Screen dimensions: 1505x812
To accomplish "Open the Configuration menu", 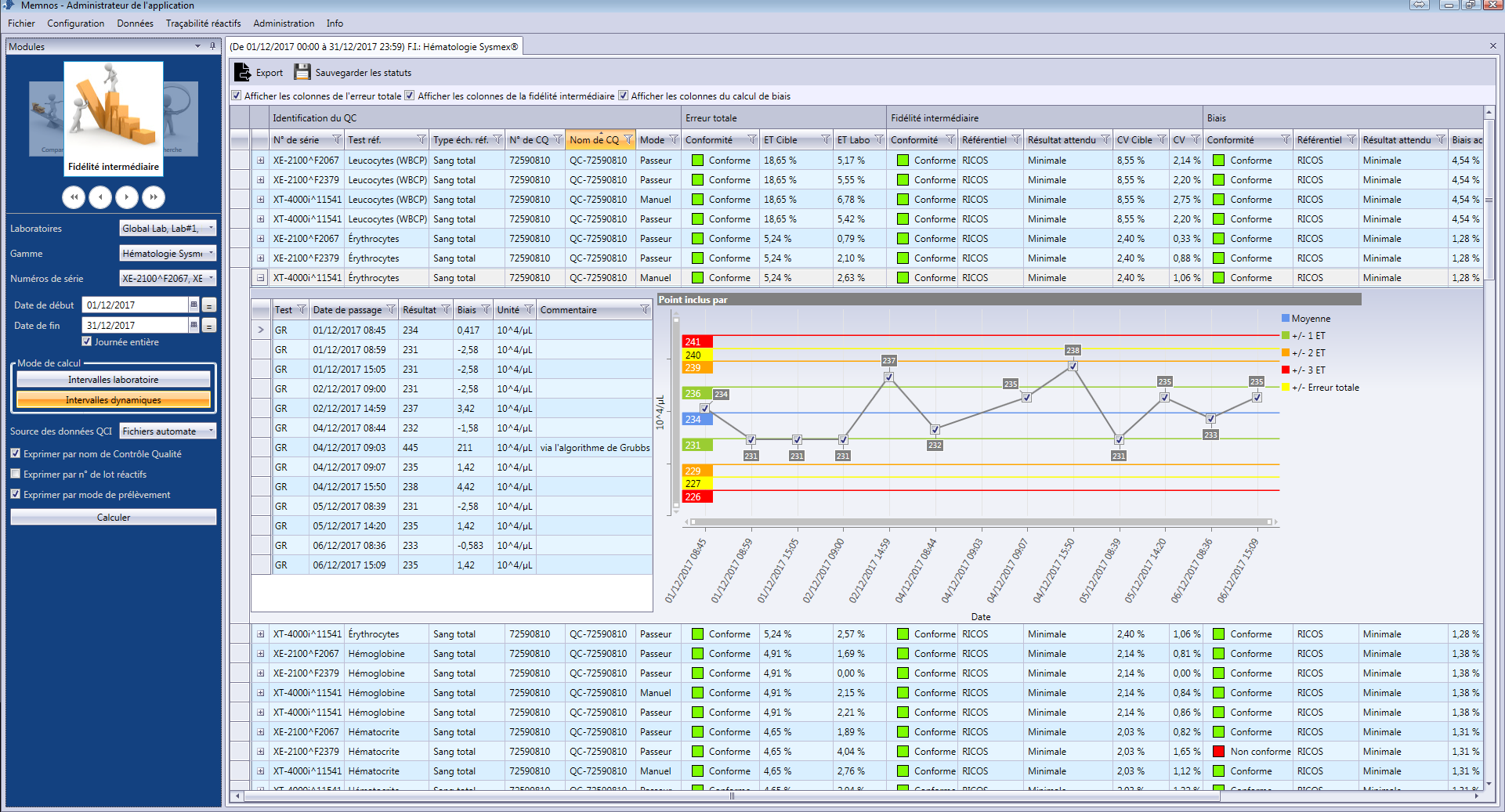I will tap(75, 23).
